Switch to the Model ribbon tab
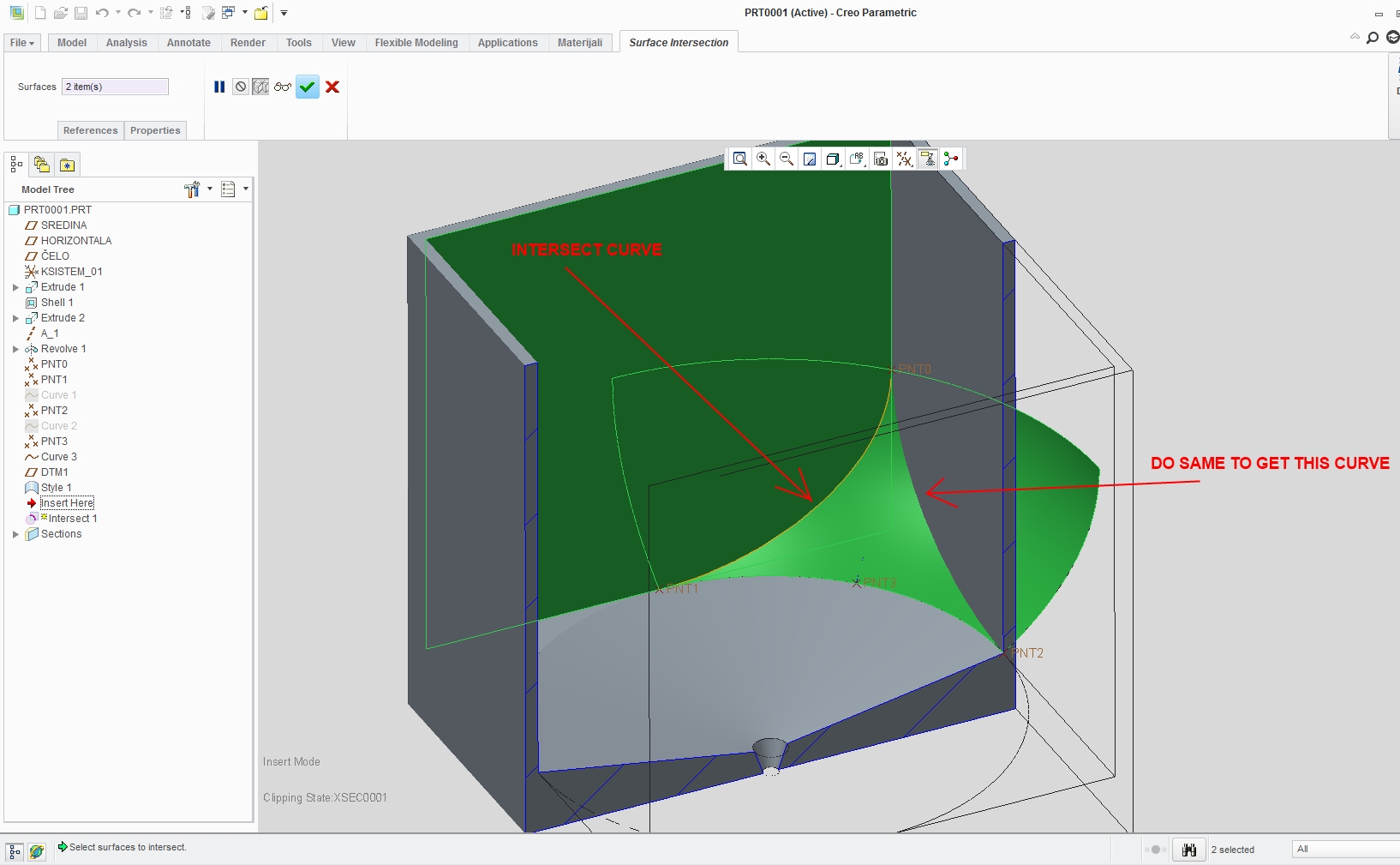 pos(72,43)
